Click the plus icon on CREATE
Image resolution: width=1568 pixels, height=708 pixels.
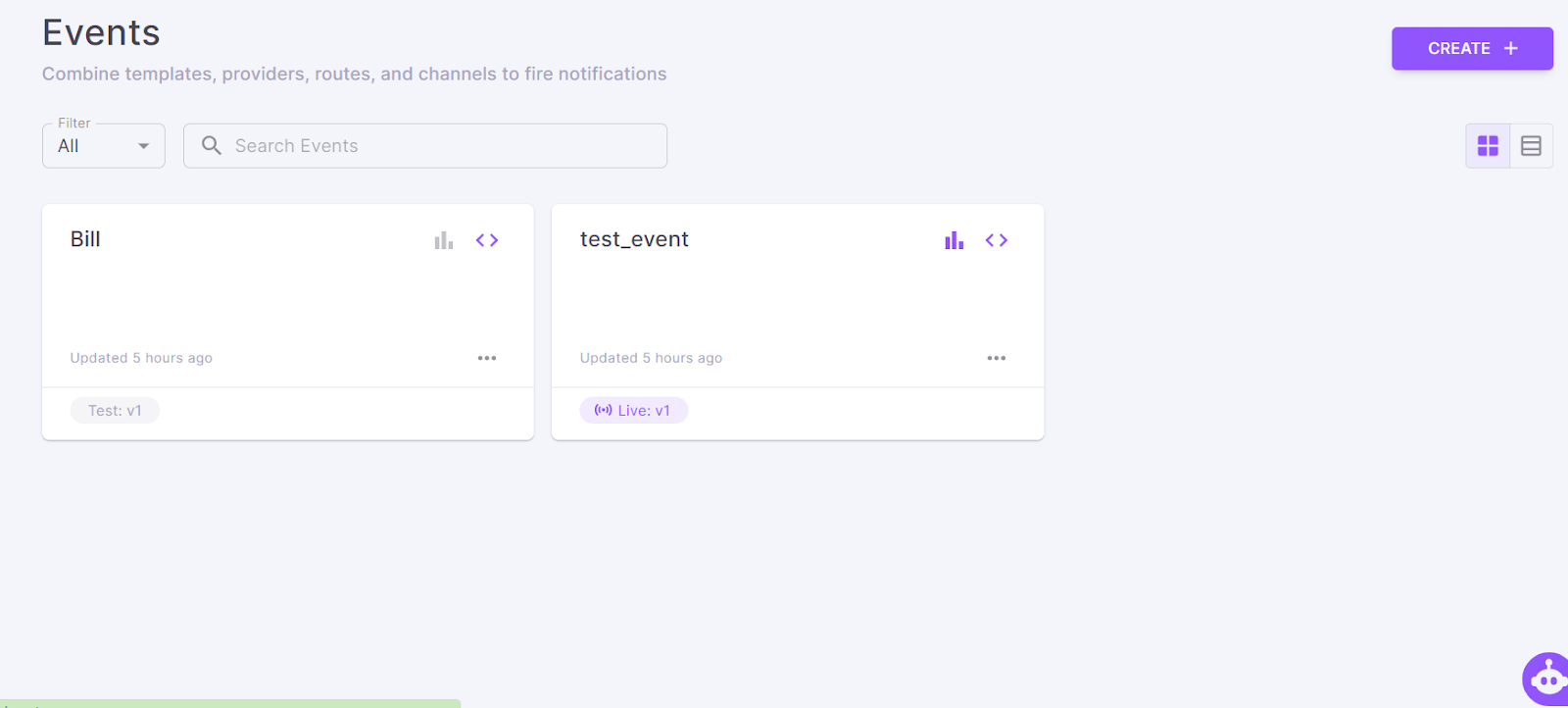(x=1511, y=49)
